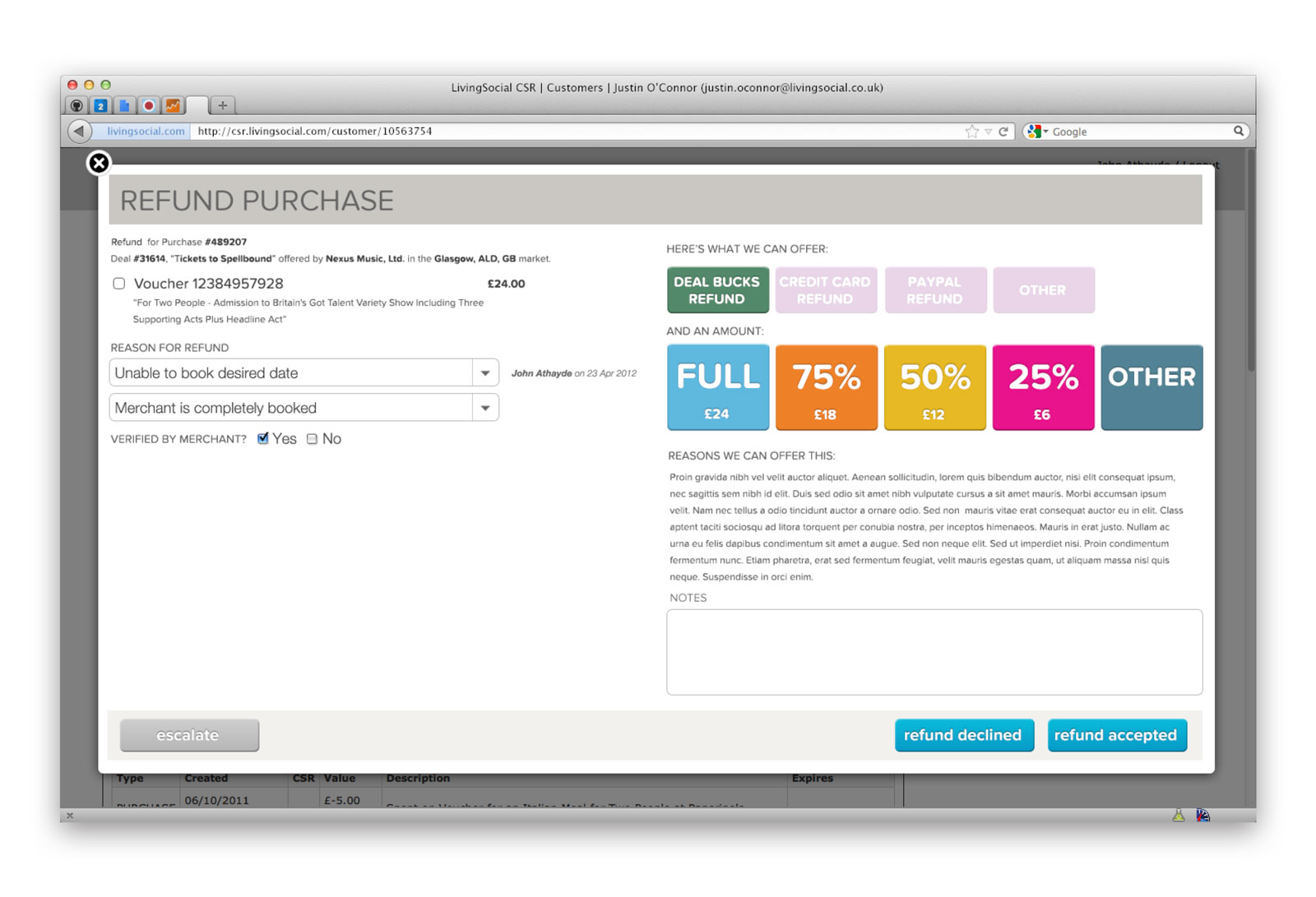Bookmark this page using the star icon
The image size is (1316, 897).
[x=971, y=131]
